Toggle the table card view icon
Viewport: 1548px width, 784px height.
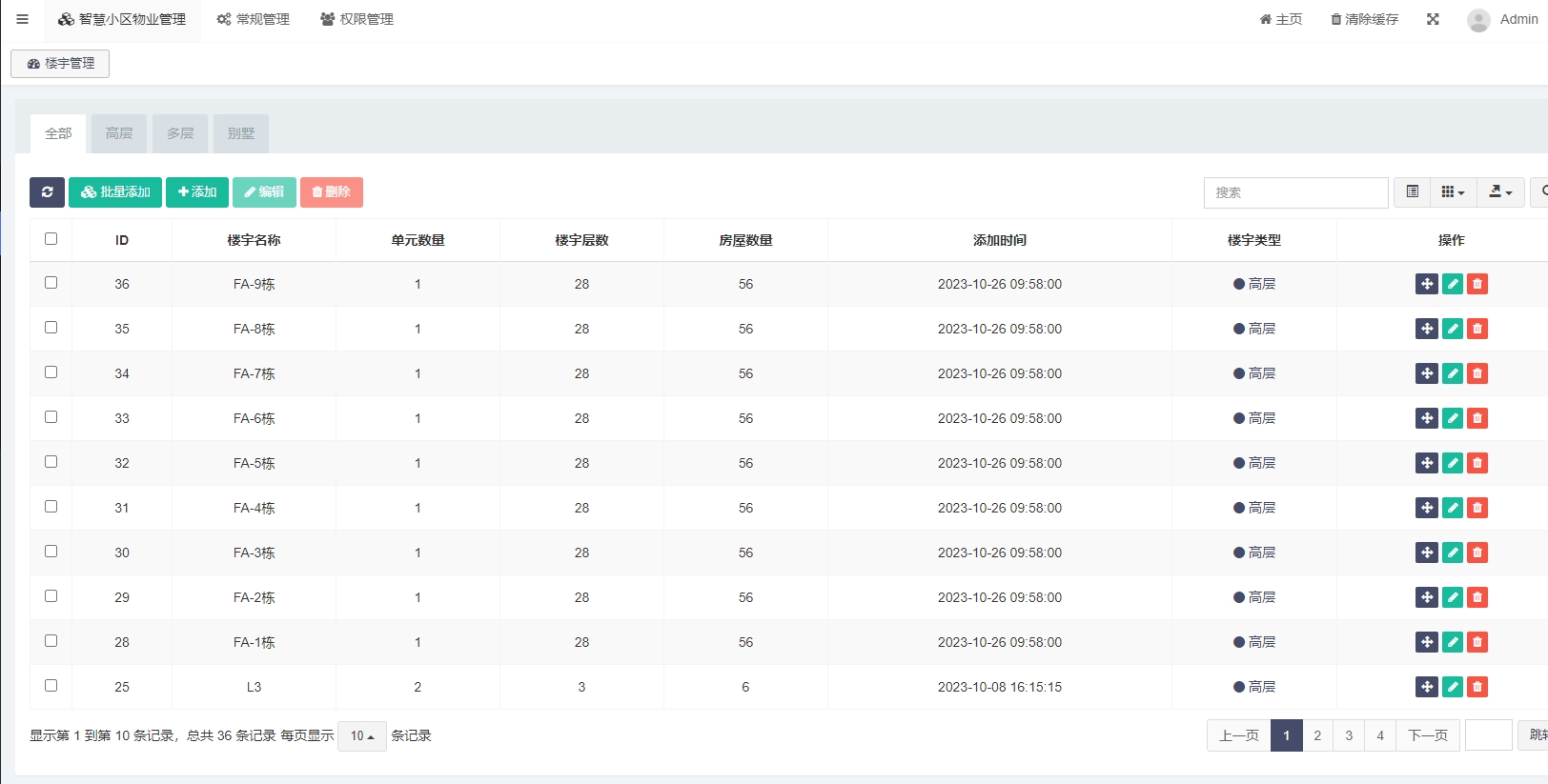pyautogui.click(x=1412, y=192)
